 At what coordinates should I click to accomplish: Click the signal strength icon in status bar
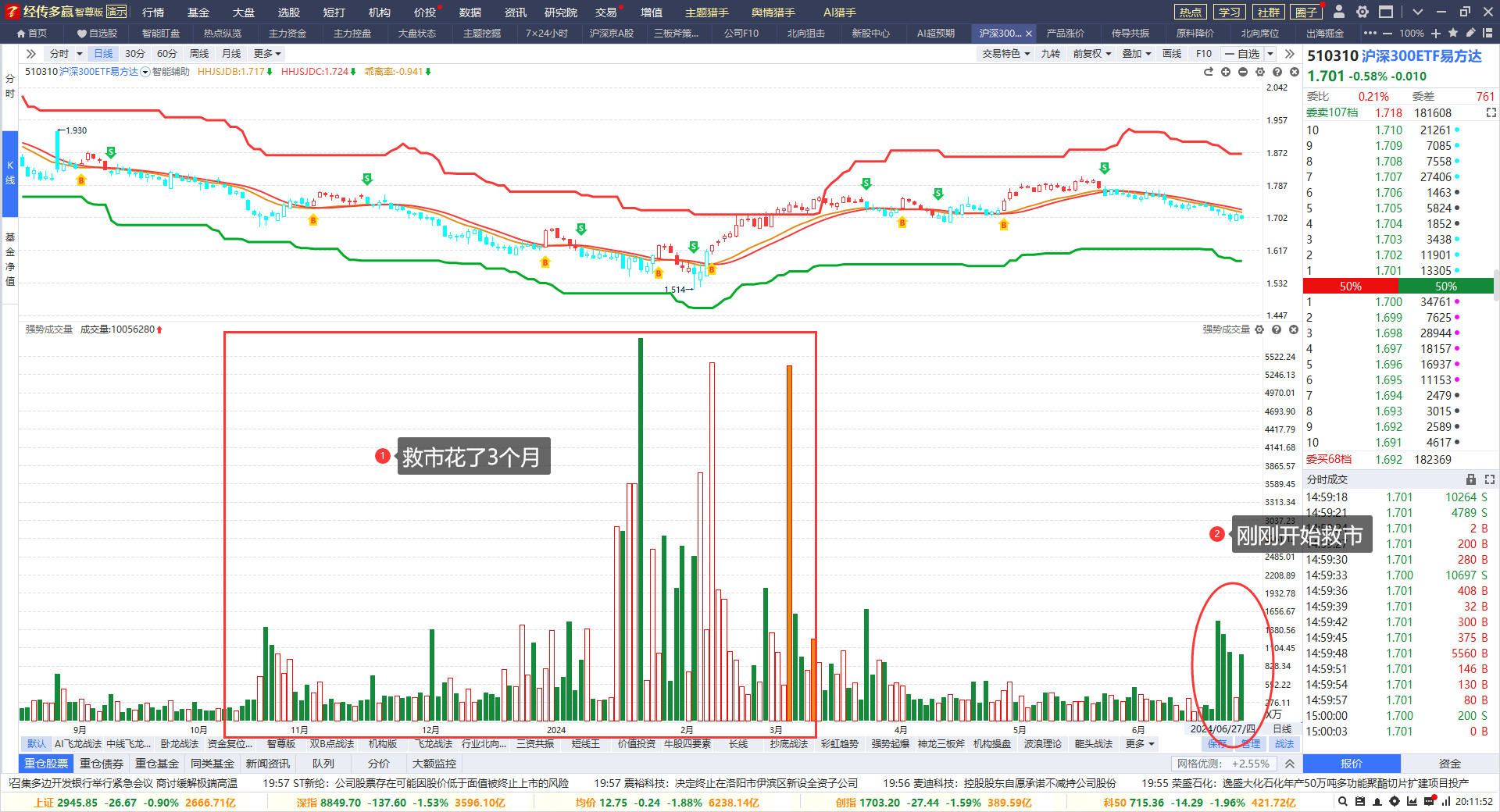click(x=1446, y=801)
